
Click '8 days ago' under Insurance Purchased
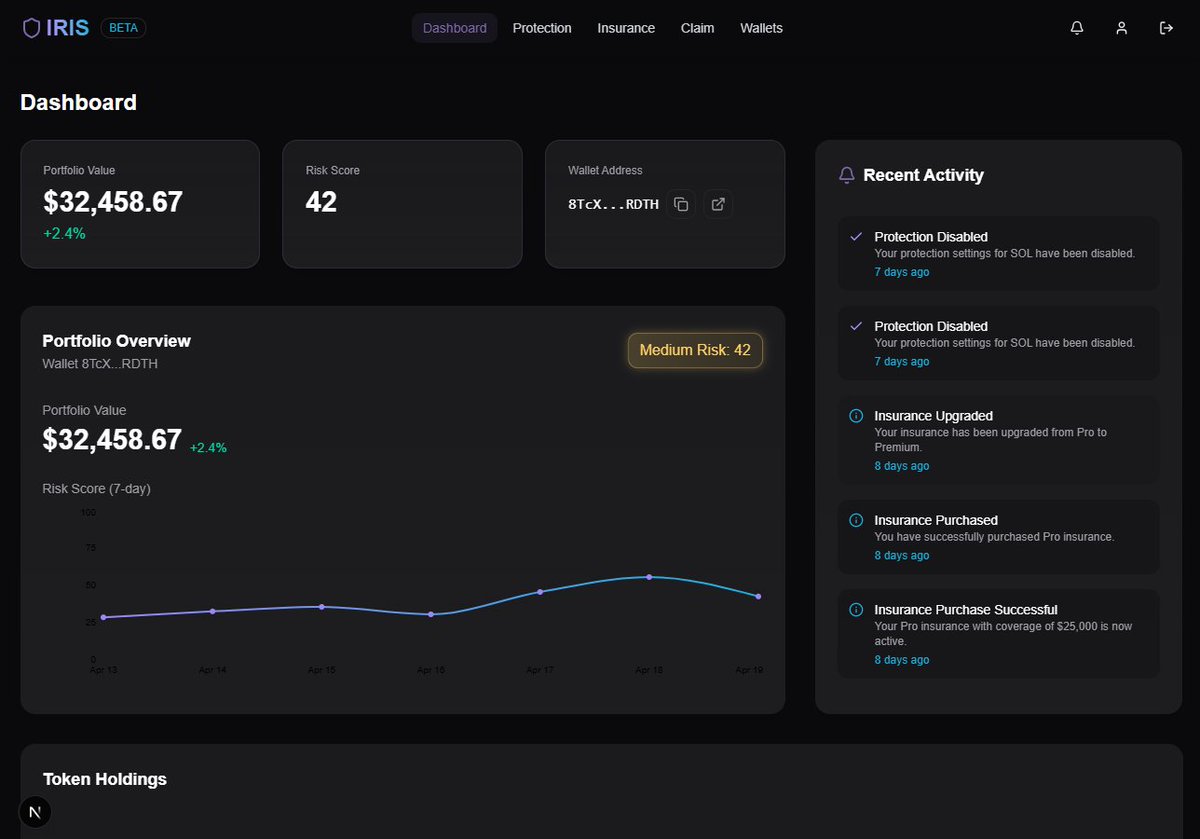click(x=902, y=556)
